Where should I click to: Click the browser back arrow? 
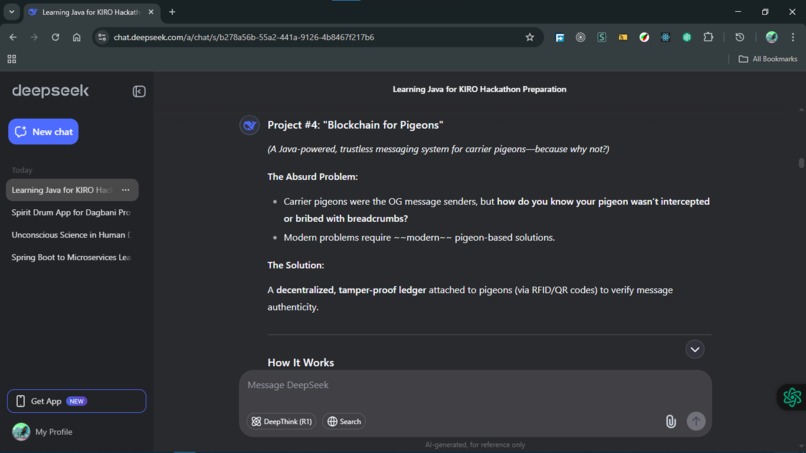click(x=13, y=37)
